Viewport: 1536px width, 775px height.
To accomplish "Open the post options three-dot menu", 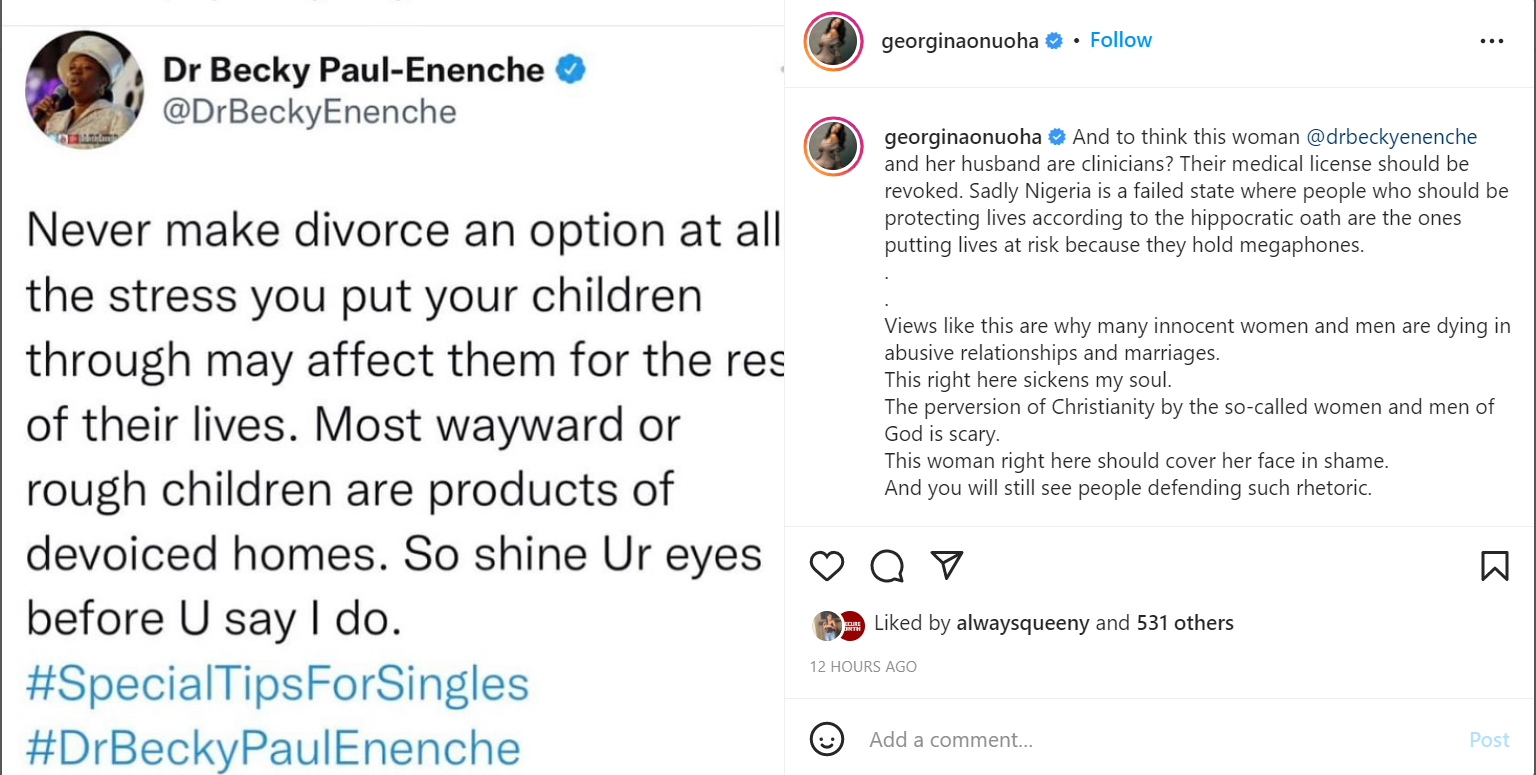I will (x=1491, y=40).
